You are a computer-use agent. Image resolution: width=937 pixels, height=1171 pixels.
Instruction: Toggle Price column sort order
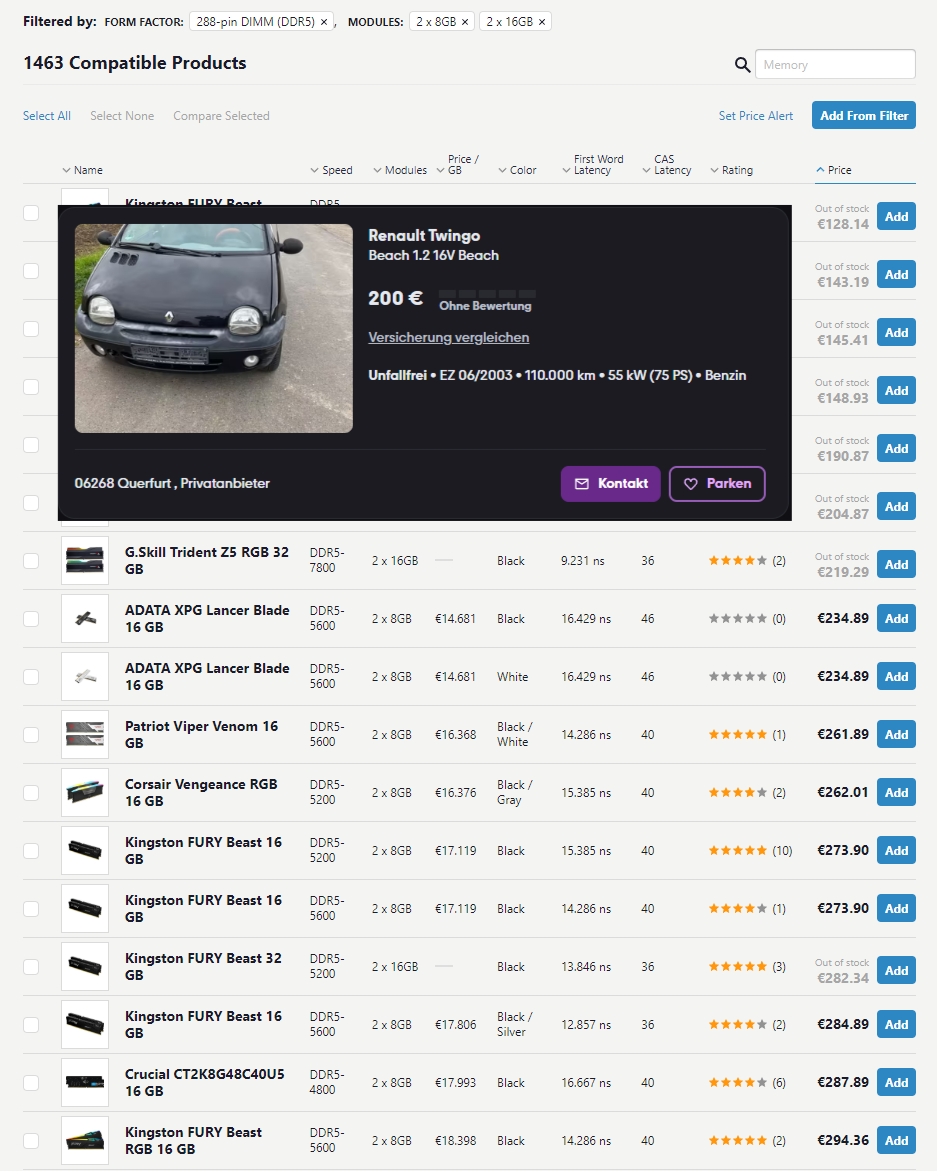point(834,170)
